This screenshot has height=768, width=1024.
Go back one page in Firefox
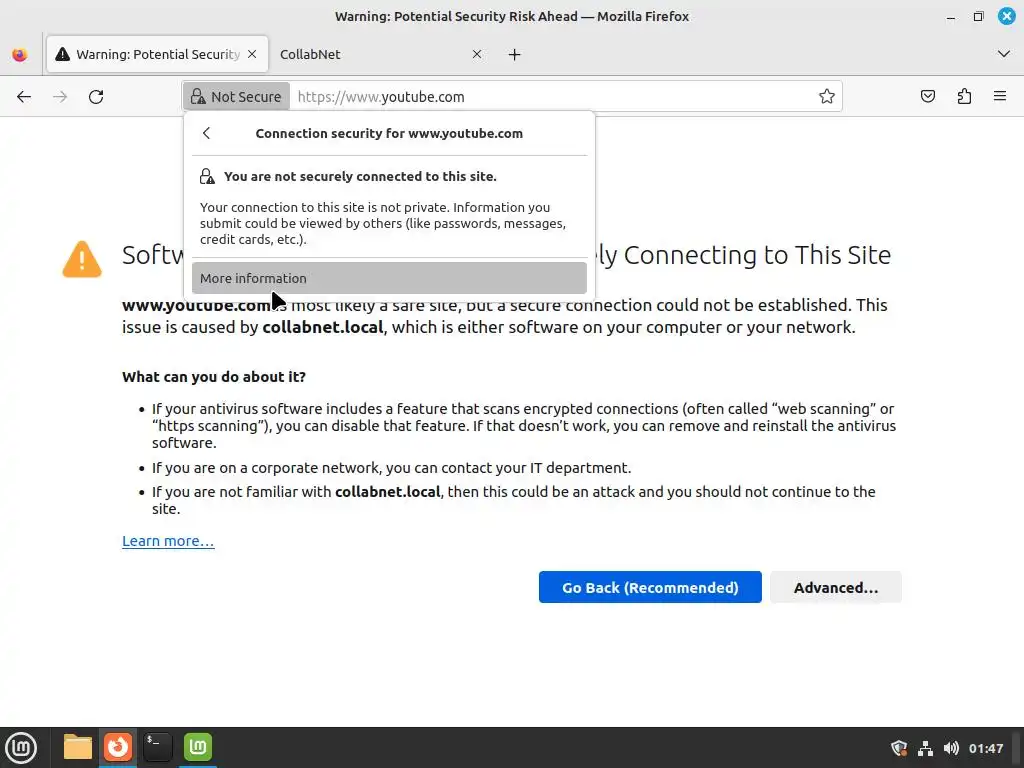coord(24,97)
